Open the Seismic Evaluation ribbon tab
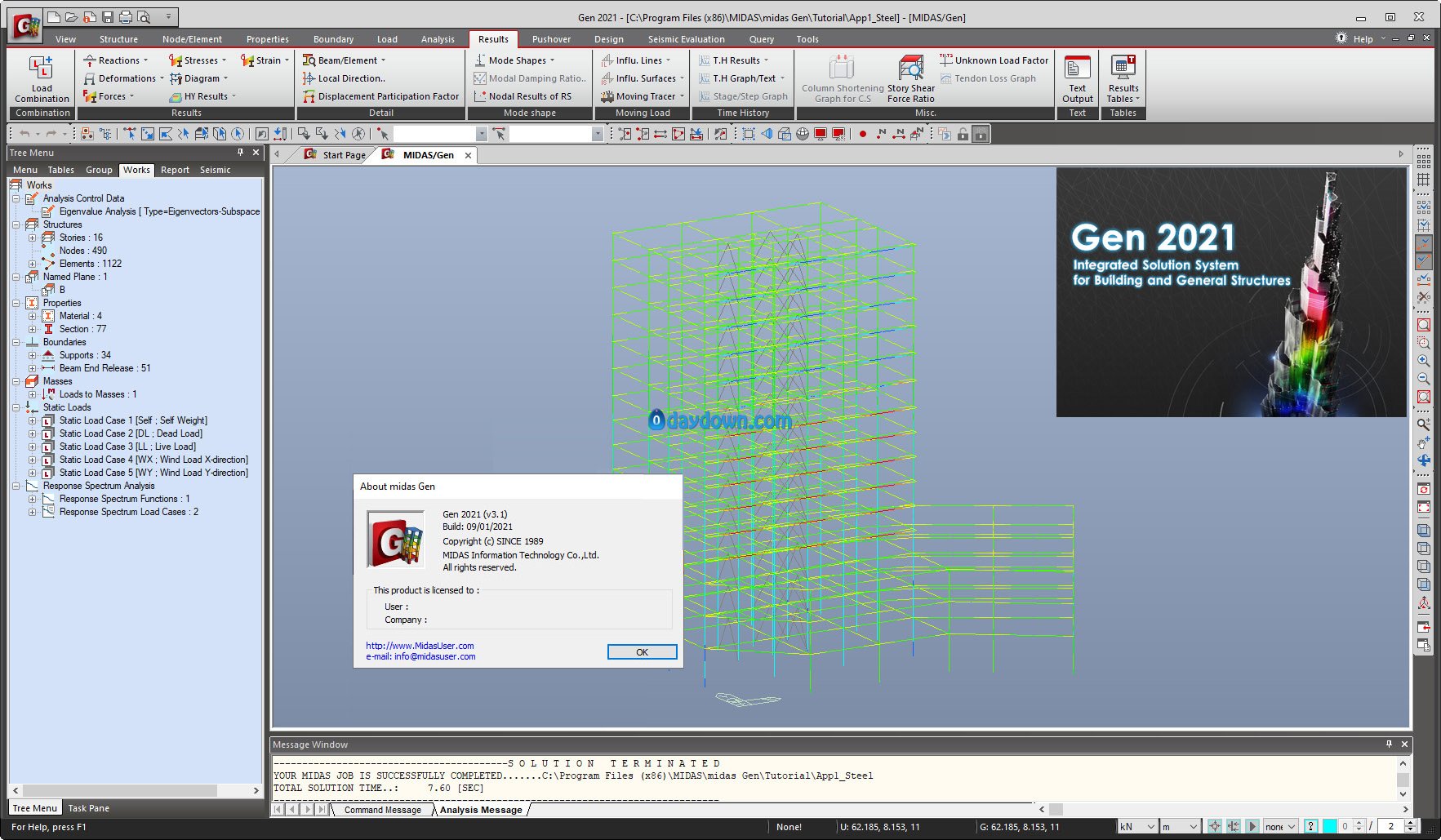Viewport: 1441px width, 840px height. point(686,39)
